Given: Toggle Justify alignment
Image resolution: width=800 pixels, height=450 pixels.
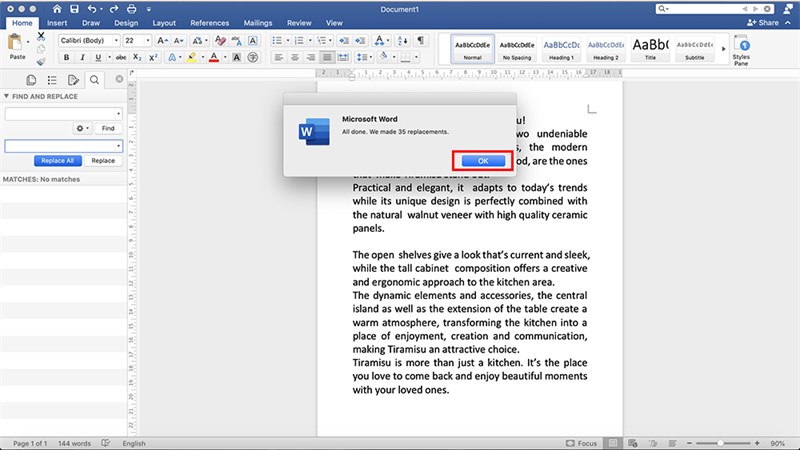Looking at the screenshot, I should 327,58.
